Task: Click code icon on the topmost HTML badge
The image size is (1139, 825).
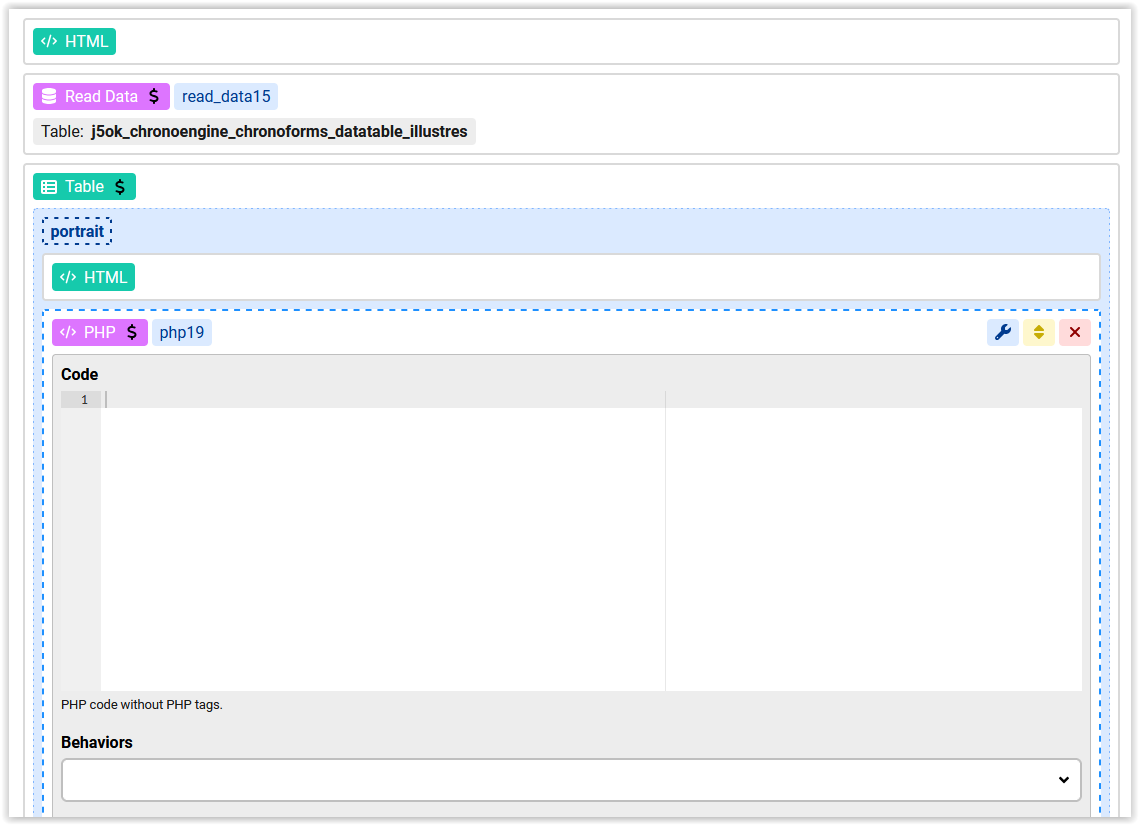Action: click(48, 42)
